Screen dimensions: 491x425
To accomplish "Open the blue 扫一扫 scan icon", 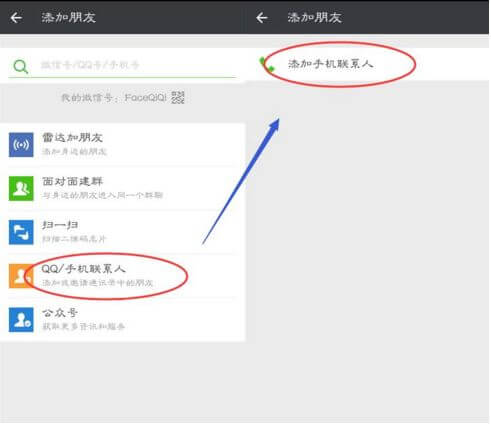I will pyautogui.click(x=21, y=232).
